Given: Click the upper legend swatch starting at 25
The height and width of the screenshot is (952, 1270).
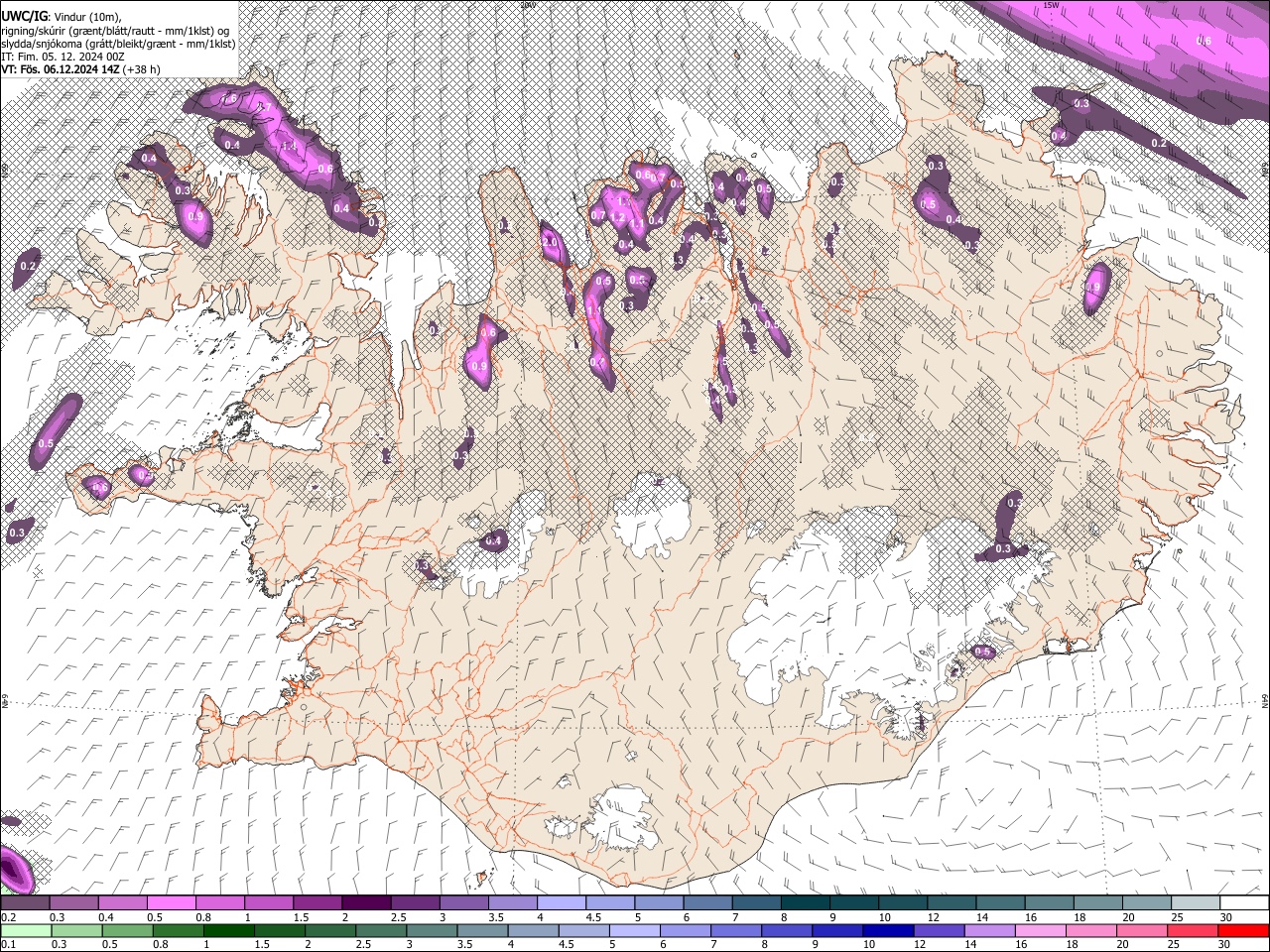Looking at the screenshot, I should (x=1196, y=903).
